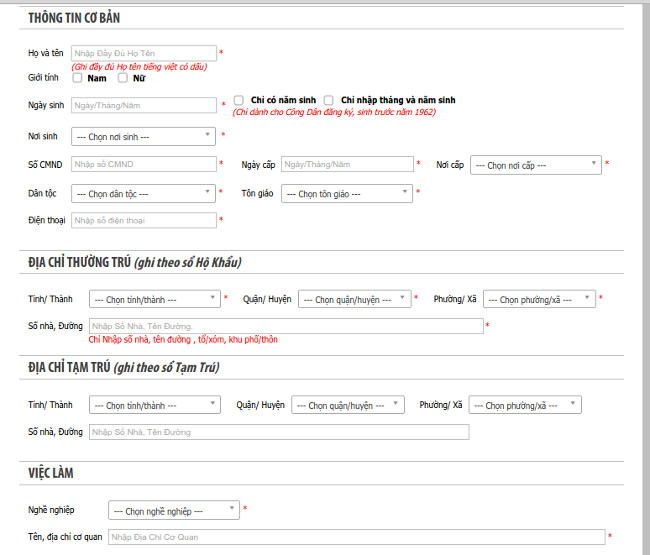Open Tỉnh/Thành dropdown under Địa chỉ tạm trú
The image size is (650, 555).
click(155, 405)
